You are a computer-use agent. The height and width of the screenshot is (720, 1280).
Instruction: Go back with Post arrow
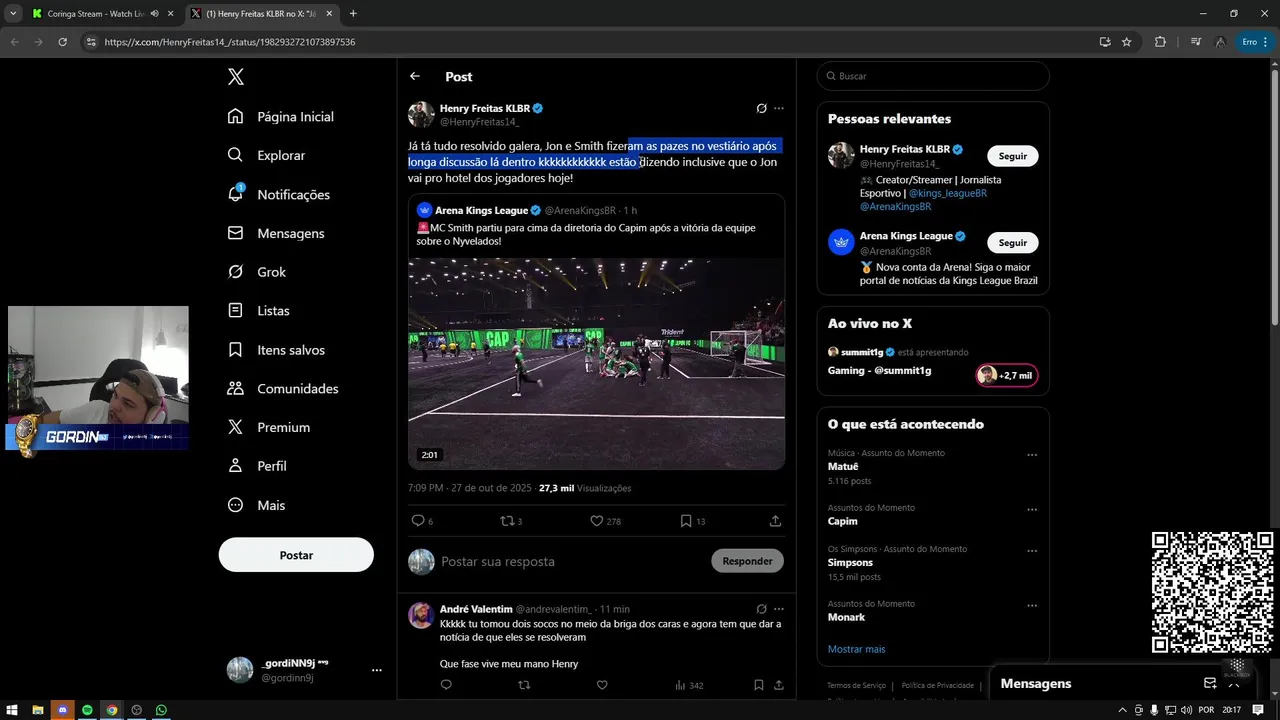coord(415,76)
